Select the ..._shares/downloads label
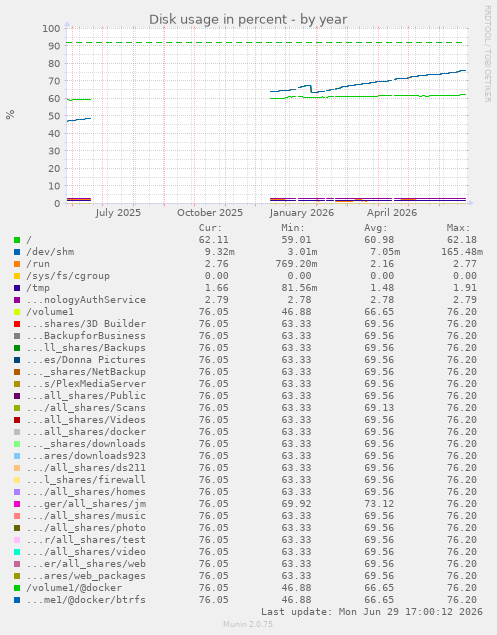 coord(86,444)
